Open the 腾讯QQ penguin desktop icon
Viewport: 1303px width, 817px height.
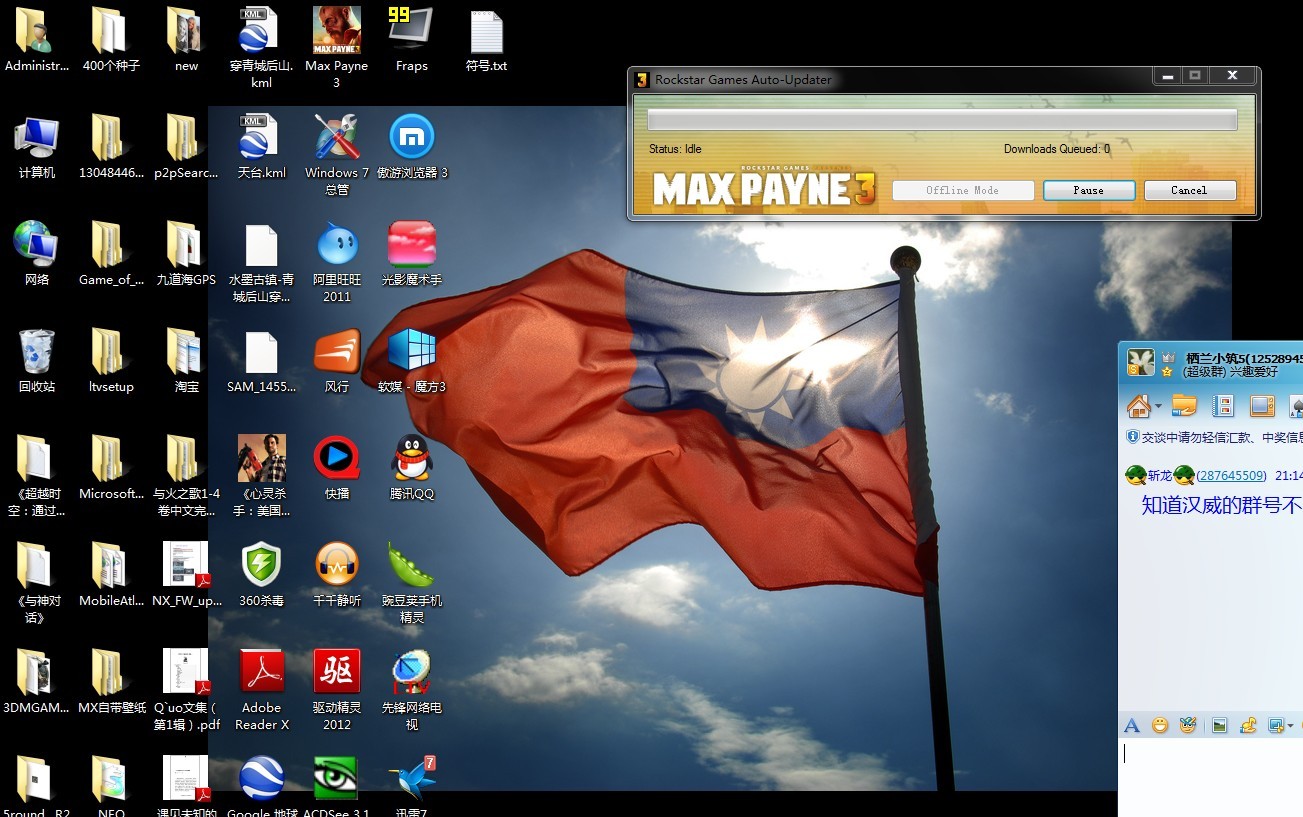coord(411,459)
